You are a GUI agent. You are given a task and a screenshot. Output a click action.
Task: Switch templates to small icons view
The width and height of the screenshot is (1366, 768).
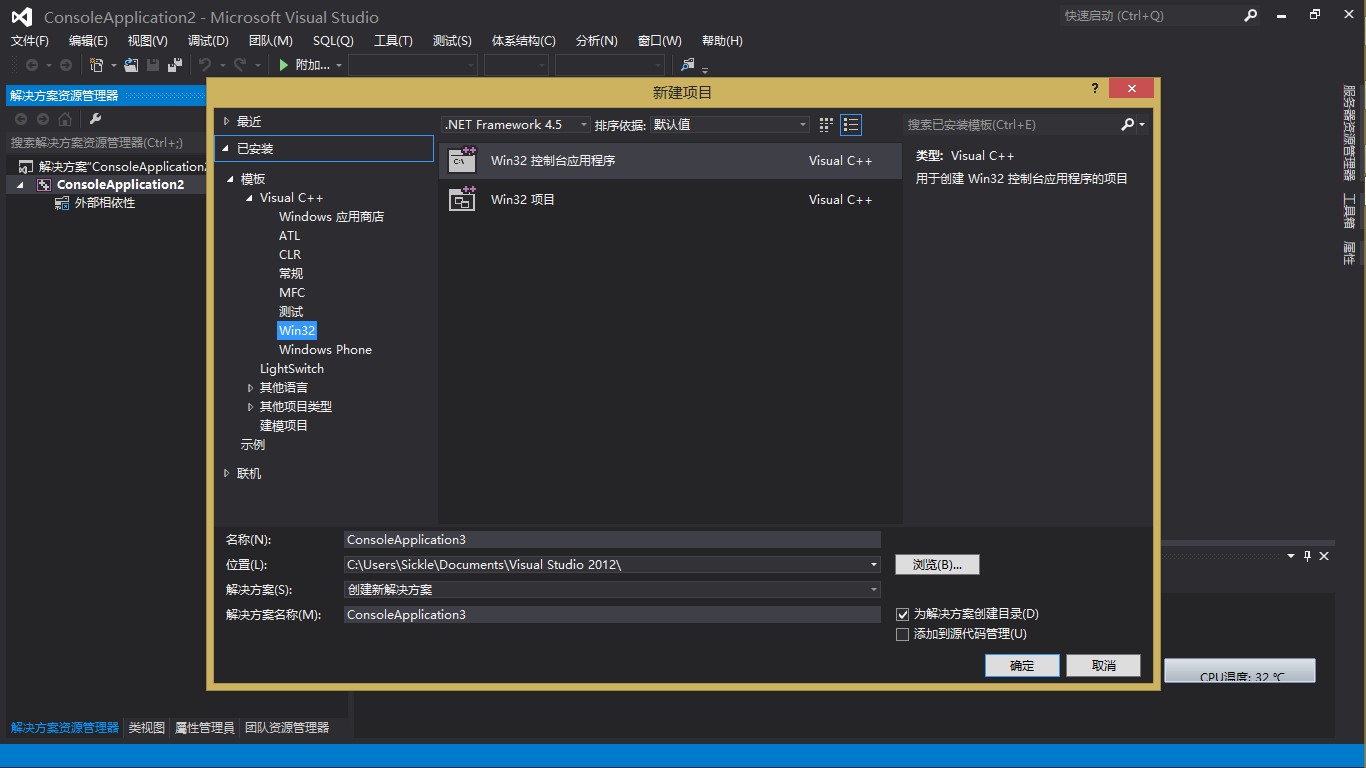click(x=826, y=125)
